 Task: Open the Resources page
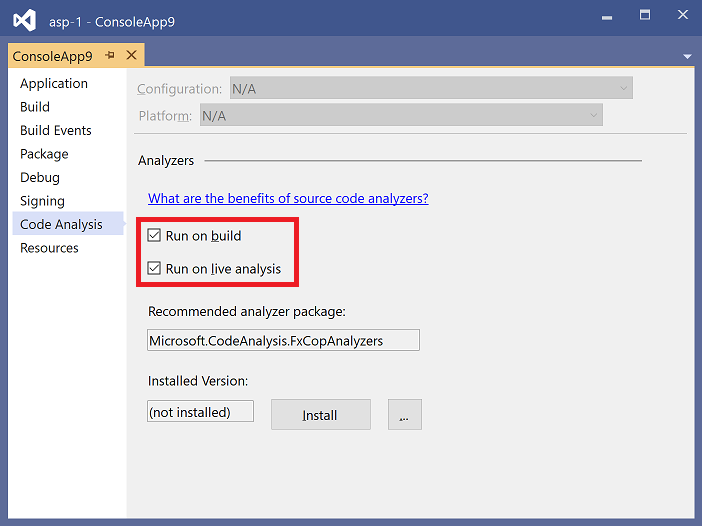tap(49, 248)
